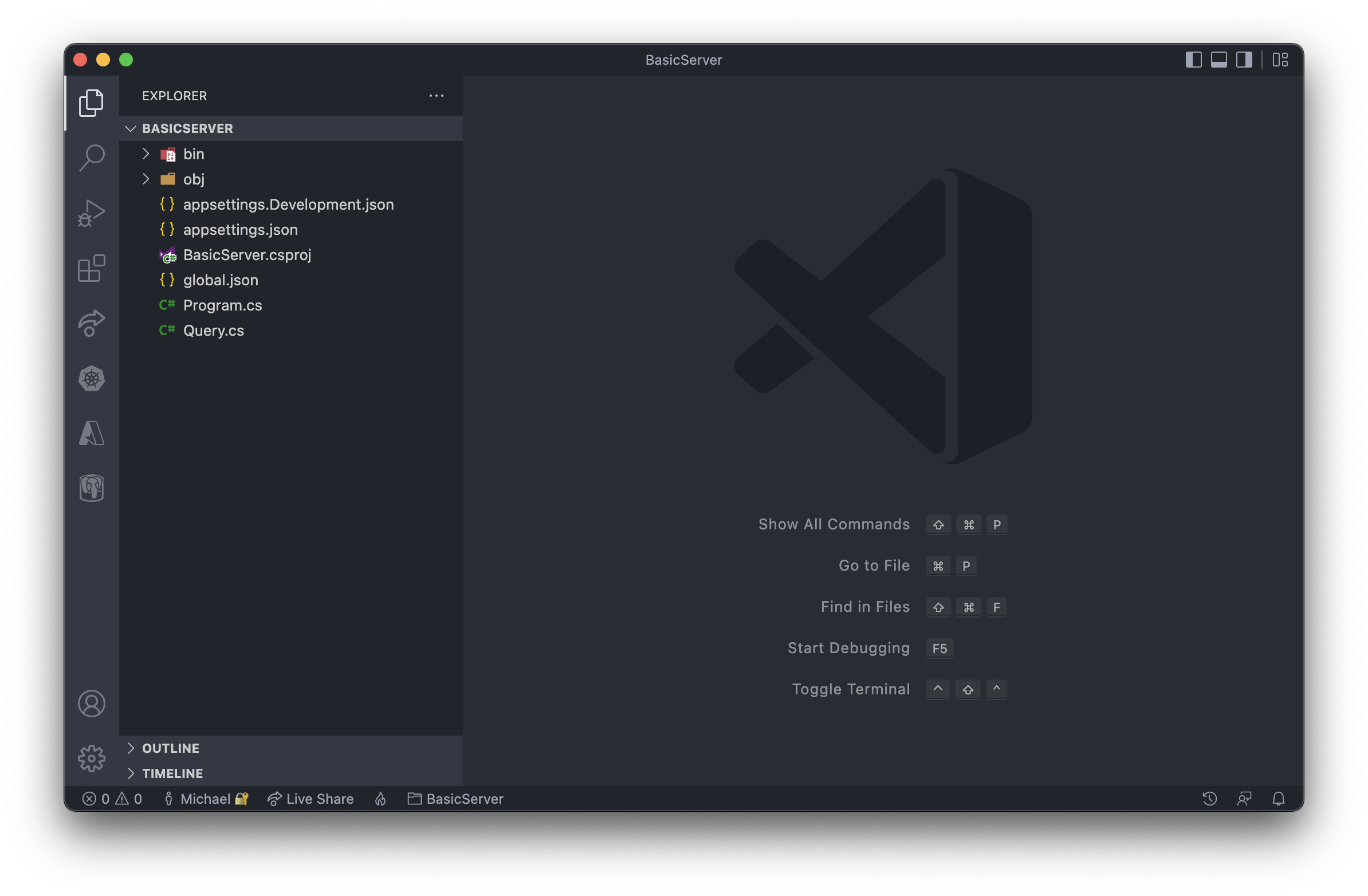This screenshot has width=1368, height=896.
Task: Click the flame icon in status bar
Action: pyautogui.click(x=380, y=799)
